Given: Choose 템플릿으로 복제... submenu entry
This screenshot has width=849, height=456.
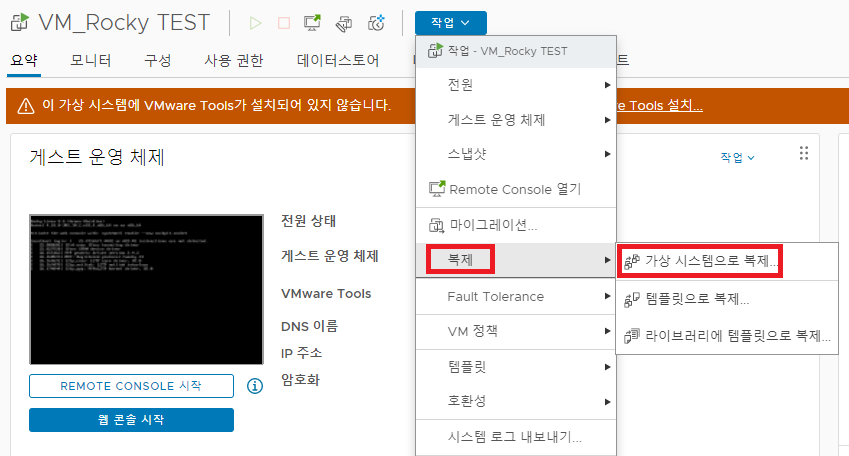Looking at the screenshot, I should (727, 299).
